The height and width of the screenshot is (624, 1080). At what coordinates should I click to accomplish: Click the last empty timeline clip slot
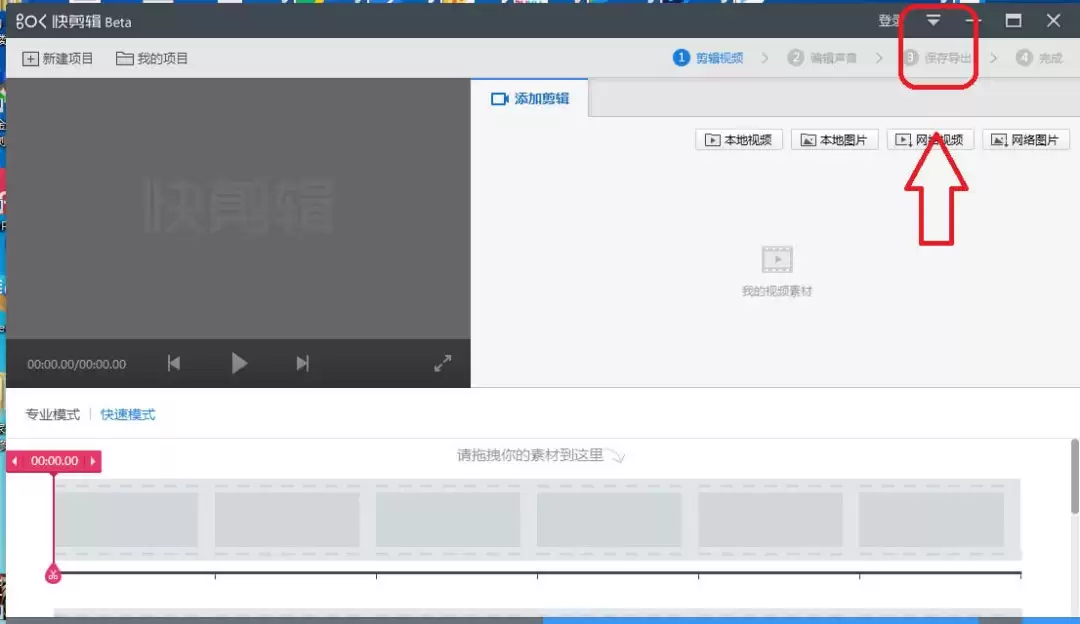931,519
